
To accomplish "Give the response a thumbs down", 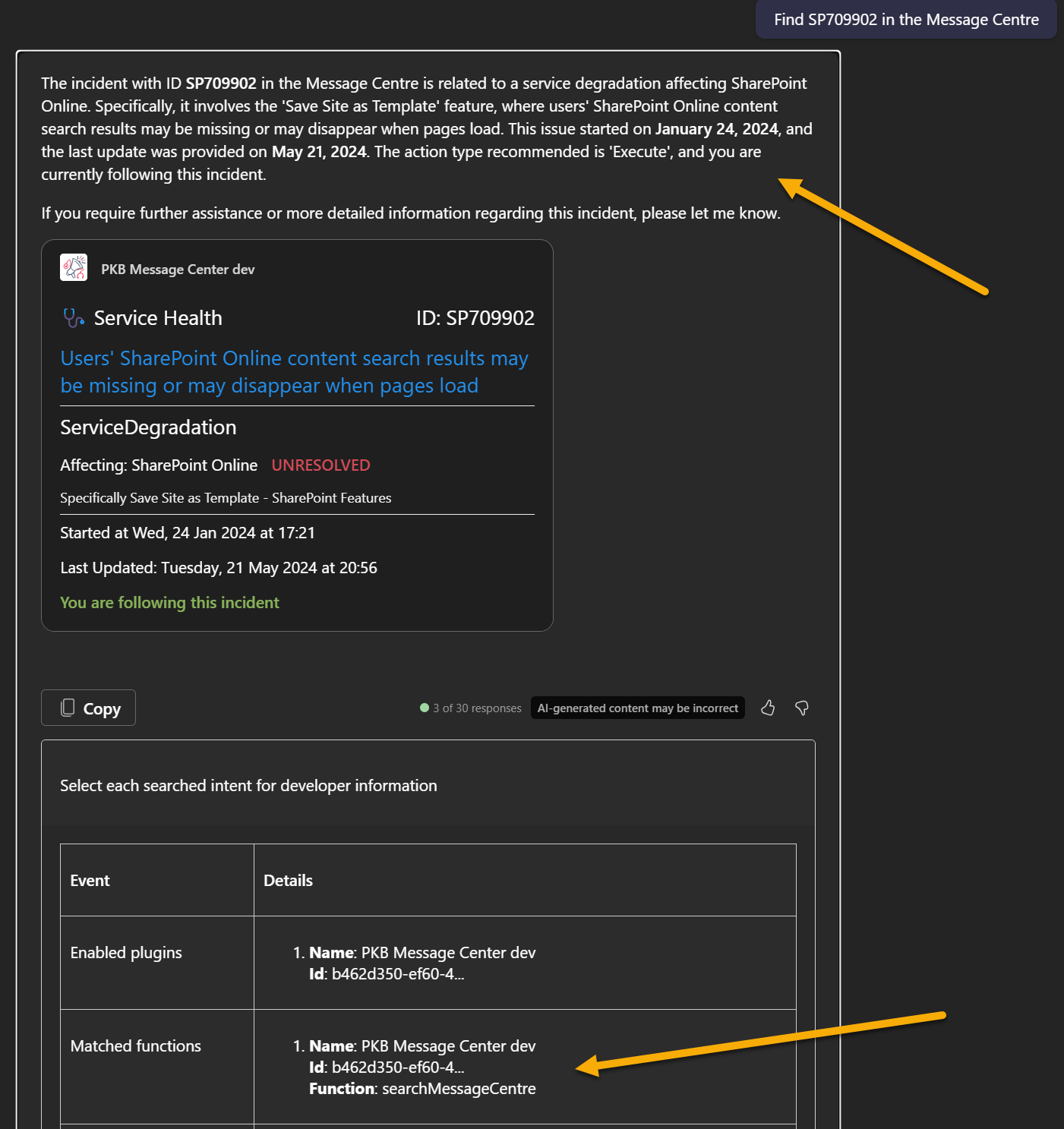I will [x=801, y=708].
